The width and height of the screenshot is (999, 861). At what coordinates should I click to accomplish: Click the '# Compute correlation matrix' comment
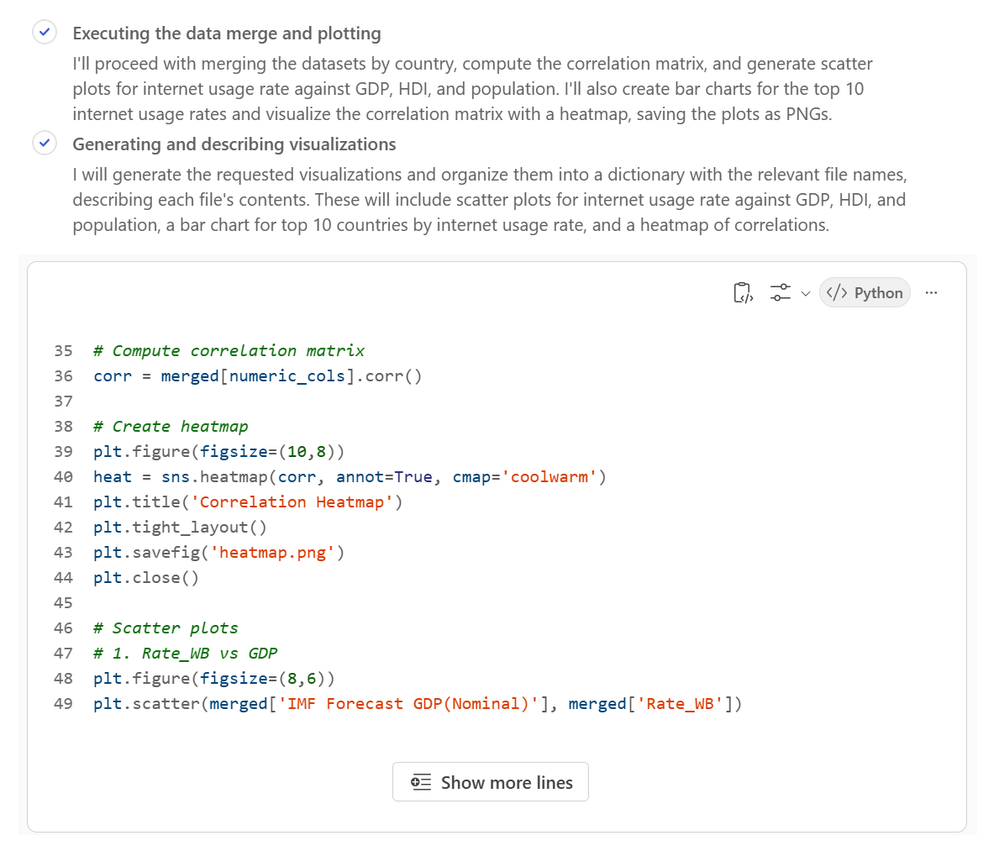point(228,351)
